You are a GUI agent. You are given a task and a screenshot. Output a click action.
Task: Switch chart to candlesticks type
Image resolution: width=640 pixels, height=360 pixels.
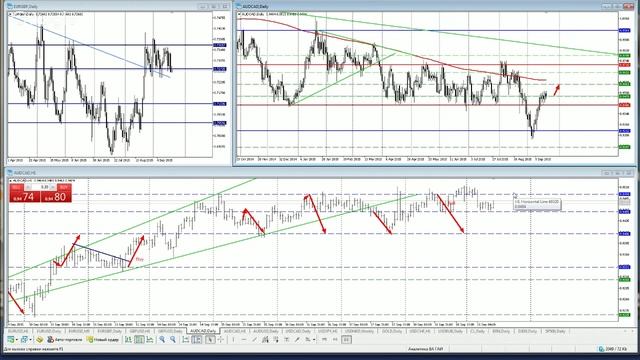click(x=139, y=340)
